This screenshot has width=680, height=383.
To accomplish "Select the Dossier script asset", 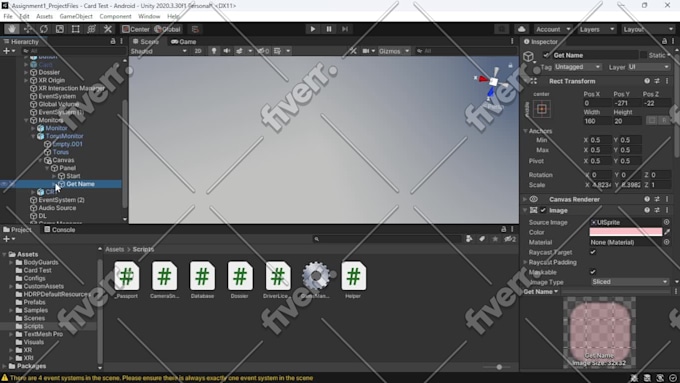I will (240, 280).
